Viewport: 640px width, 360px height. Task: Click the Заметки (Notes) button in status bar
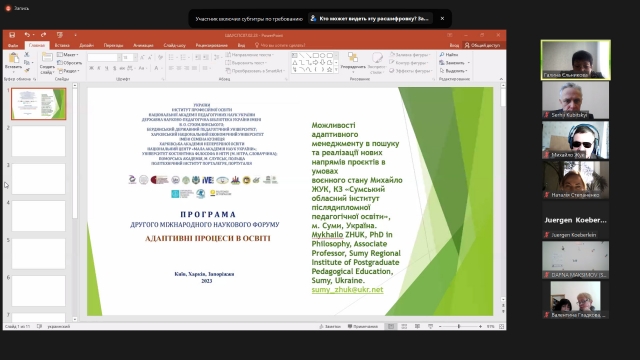pyautogui.click(x=330, y=326)
